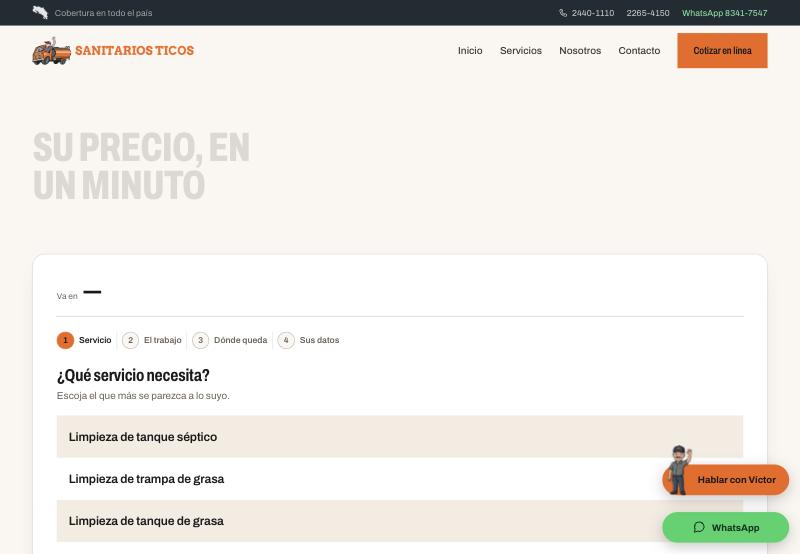Navigate to the Contacto page
Image resolution: width=800 pixels, height=554 pixels.
coord(639,51)
